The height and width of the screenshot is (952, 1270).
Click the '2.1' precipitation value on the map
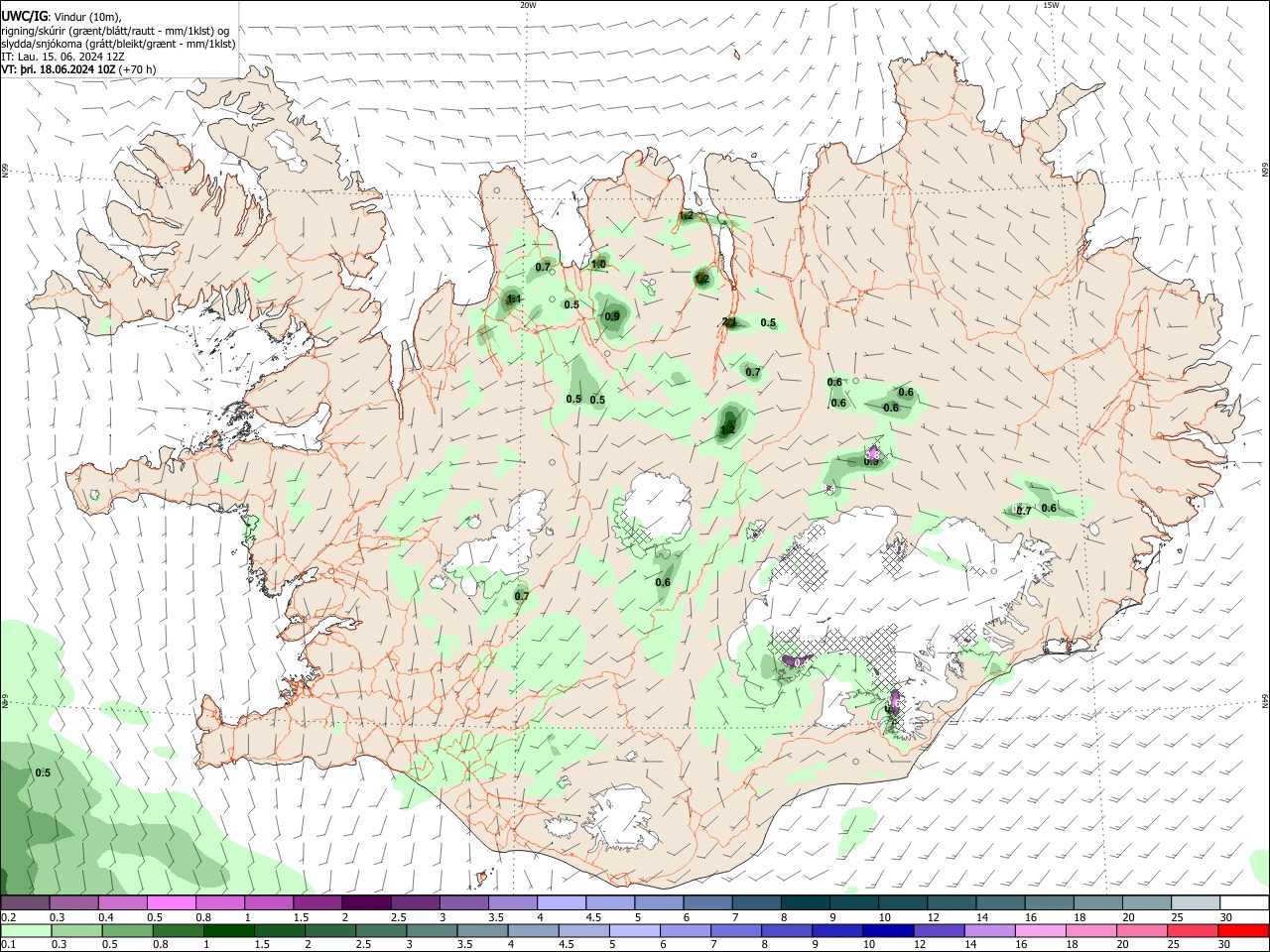(x=729, y=321)
